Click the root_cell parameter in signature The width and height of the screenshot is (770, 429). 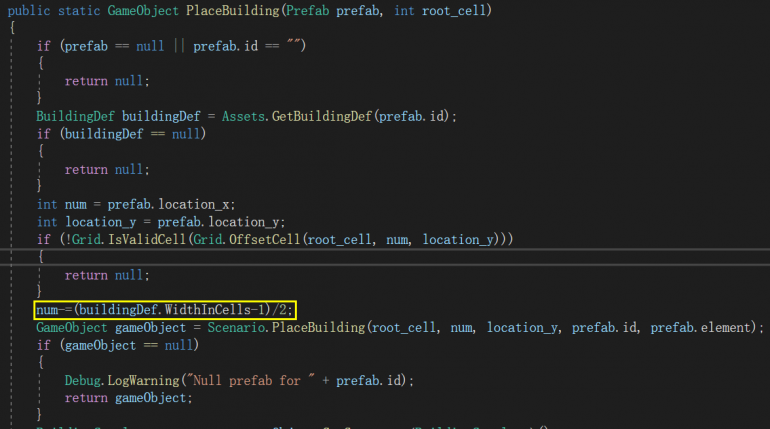[454, 10]
